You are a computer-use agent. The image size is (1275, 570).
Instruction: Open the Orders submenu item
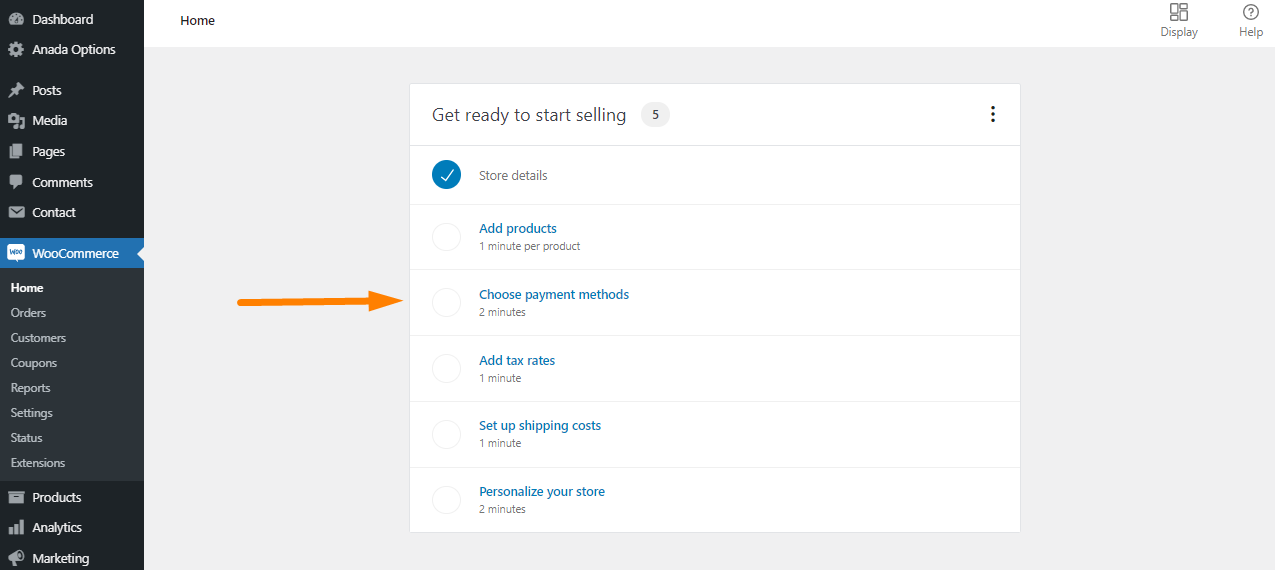(x=28, y=313)
